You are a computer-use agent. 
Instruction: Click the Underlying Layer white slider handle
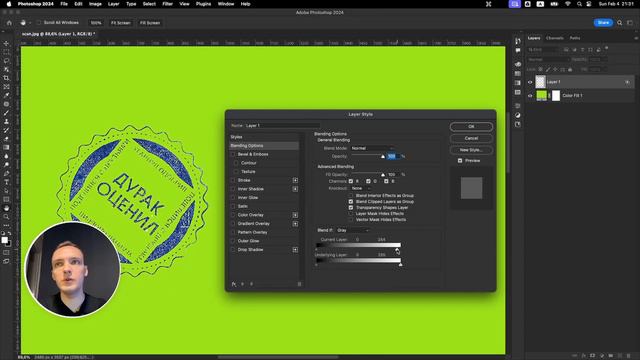(x=400, y=264)
